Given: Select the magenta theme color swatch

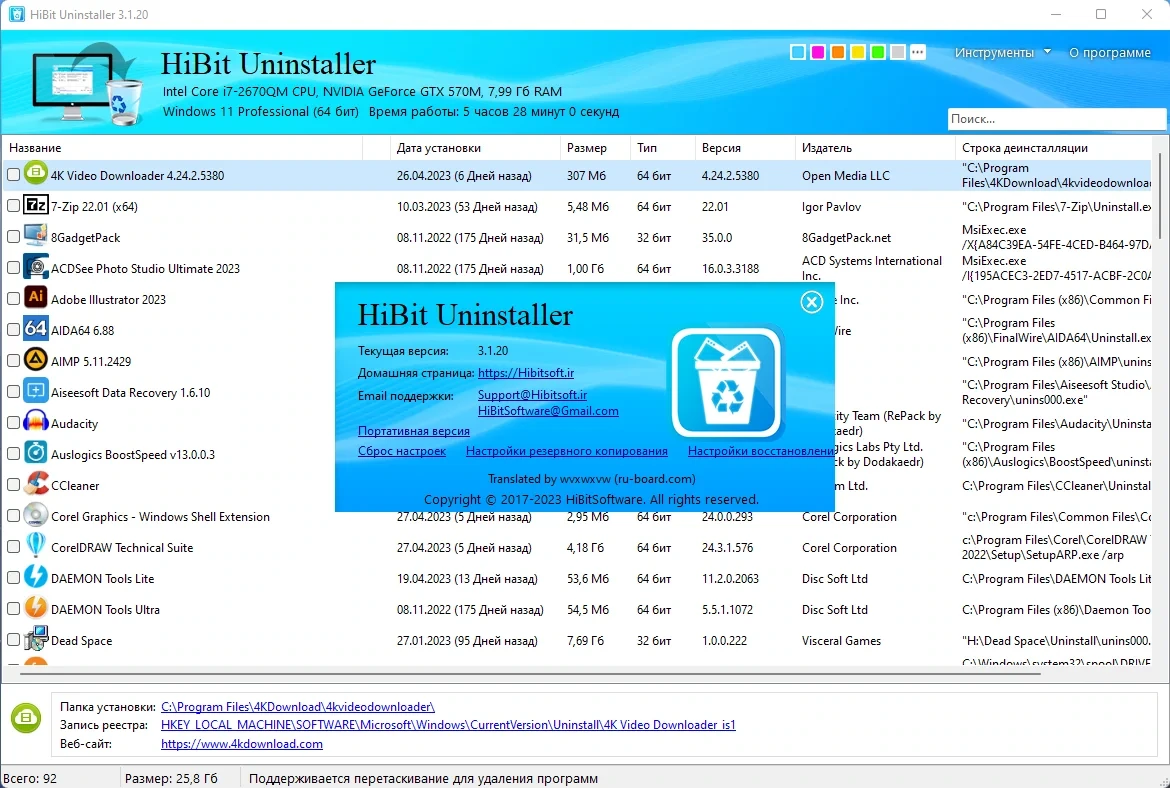Looking at the screenshot, I should (x=818, y=52).
